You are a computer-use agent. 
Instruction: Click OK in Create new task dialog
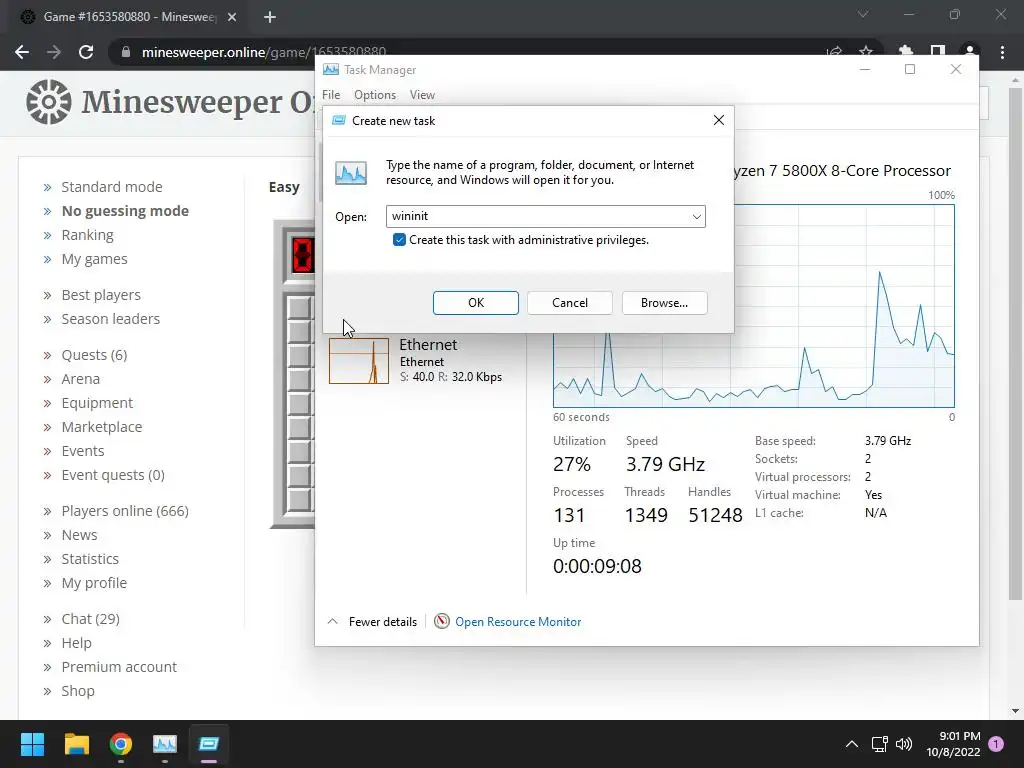tap(475, 302)
